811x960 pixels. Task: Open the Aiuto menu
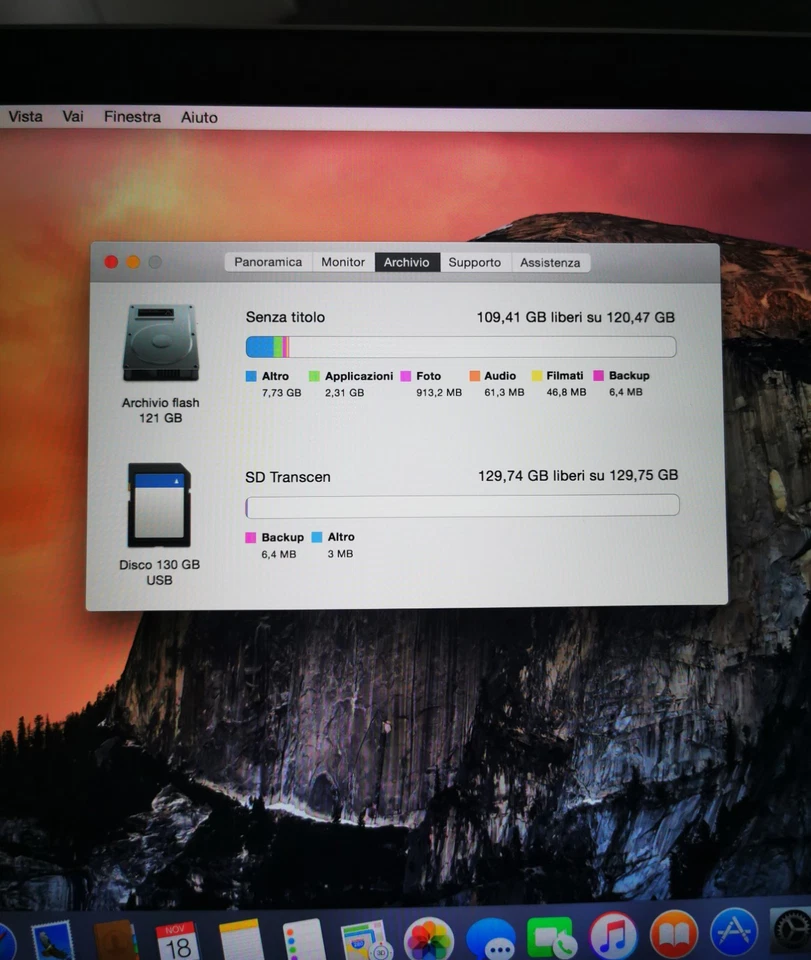198,117
